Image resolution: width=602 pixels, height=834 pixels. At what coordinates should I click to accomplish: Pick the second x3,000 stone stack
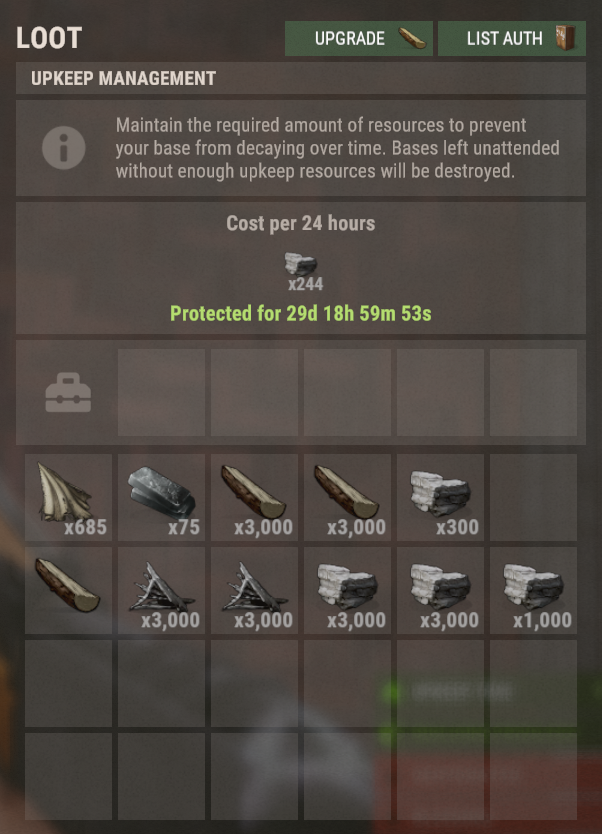(440, 590)
